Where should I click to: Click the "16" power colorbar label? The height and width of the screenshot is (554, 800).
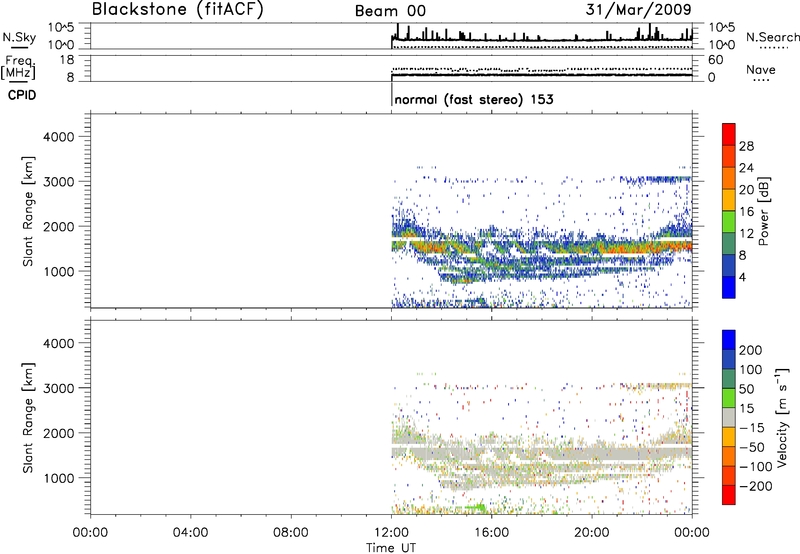[x=746, y=212]
